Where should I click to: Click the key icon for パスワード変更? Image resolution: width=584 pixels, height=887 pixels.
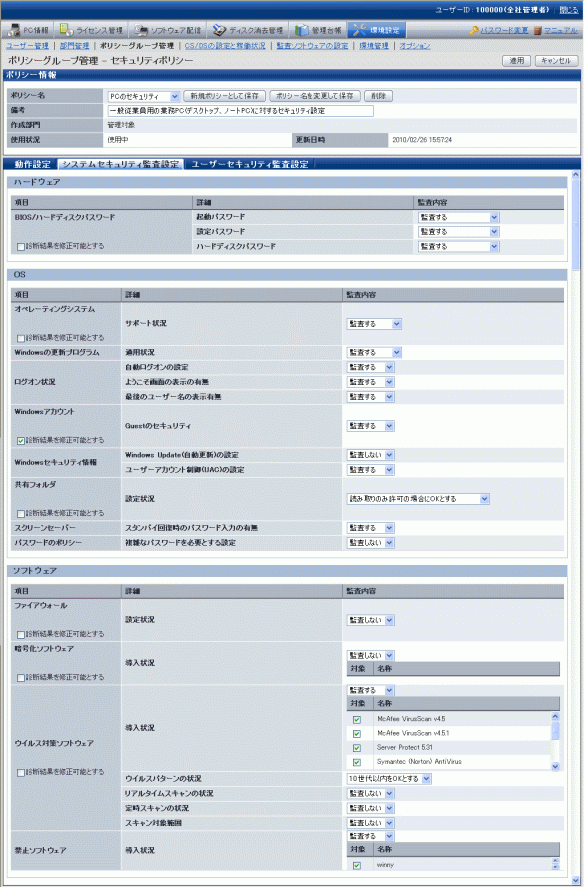474,31
